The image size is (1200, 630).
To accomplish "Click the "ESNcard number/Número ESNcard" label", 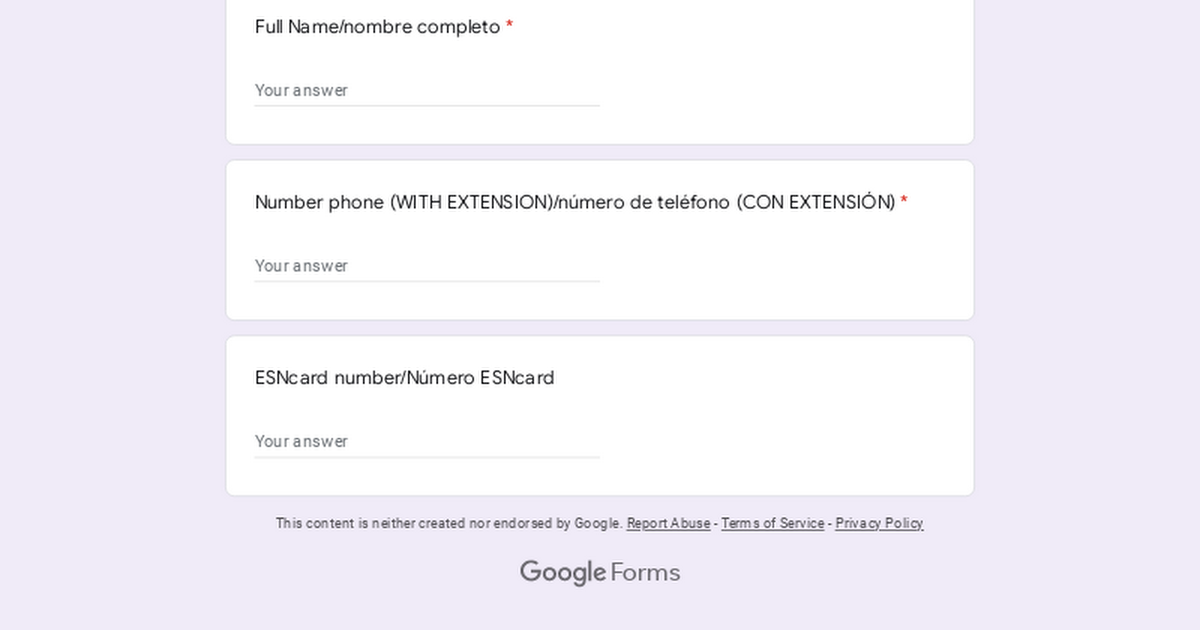I will [404, 378].
